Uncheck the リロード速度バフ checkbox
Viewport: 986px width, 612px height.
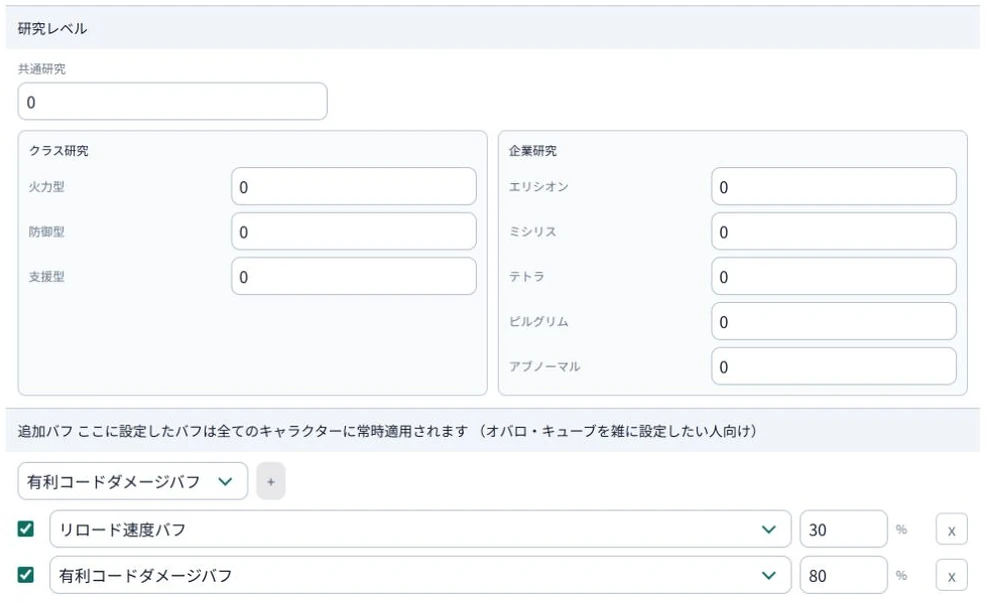(26, 529)
